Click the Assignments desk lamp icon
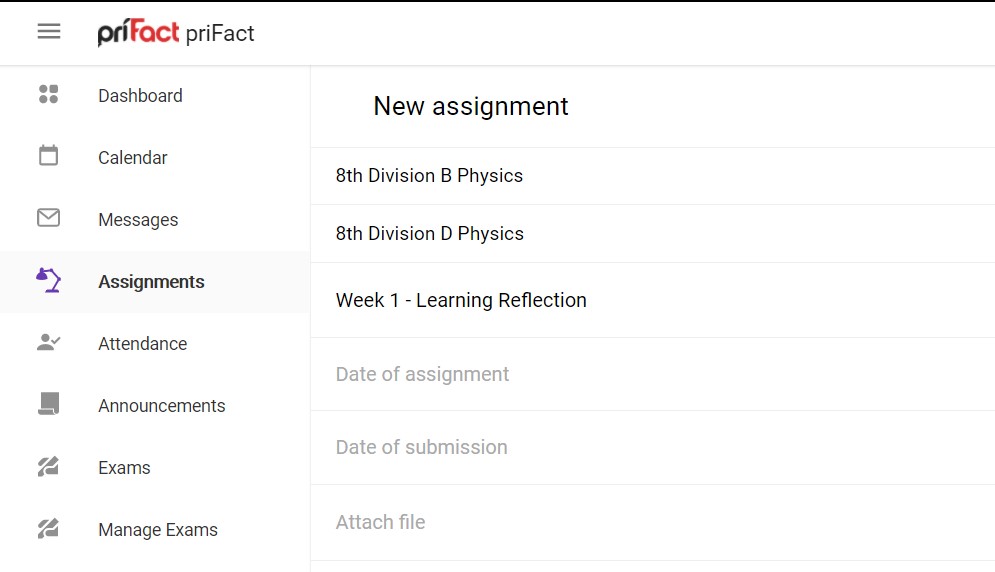Screen dimensions: 995x572 [48, 280]
